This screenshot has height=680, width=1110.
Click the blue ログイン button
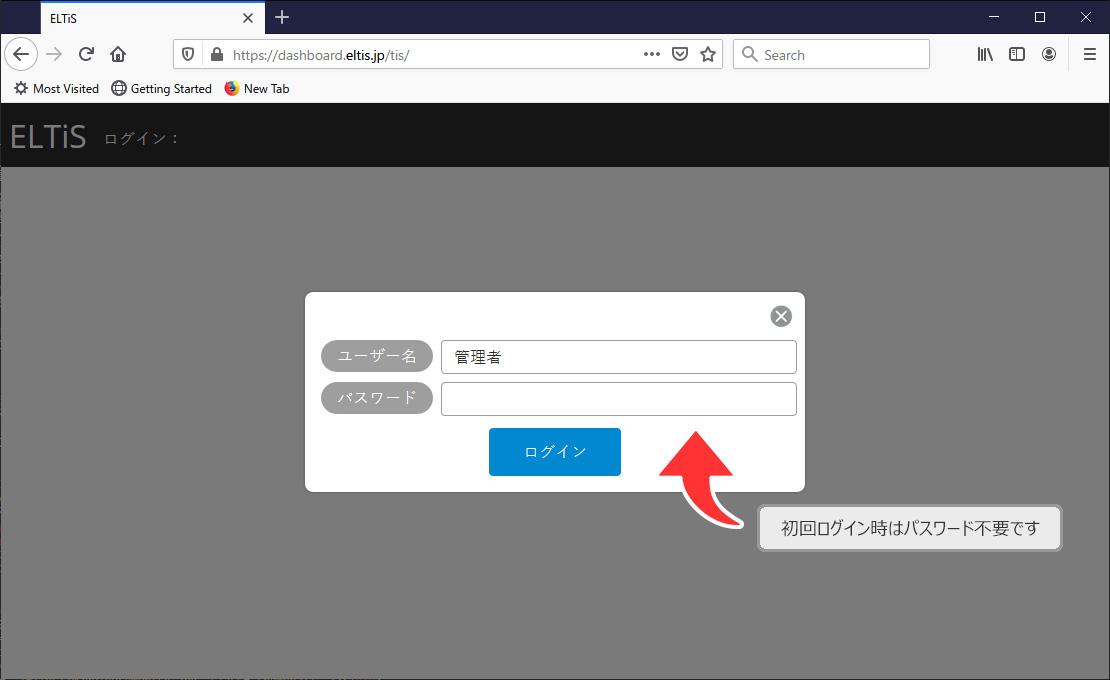coord(554,451)
